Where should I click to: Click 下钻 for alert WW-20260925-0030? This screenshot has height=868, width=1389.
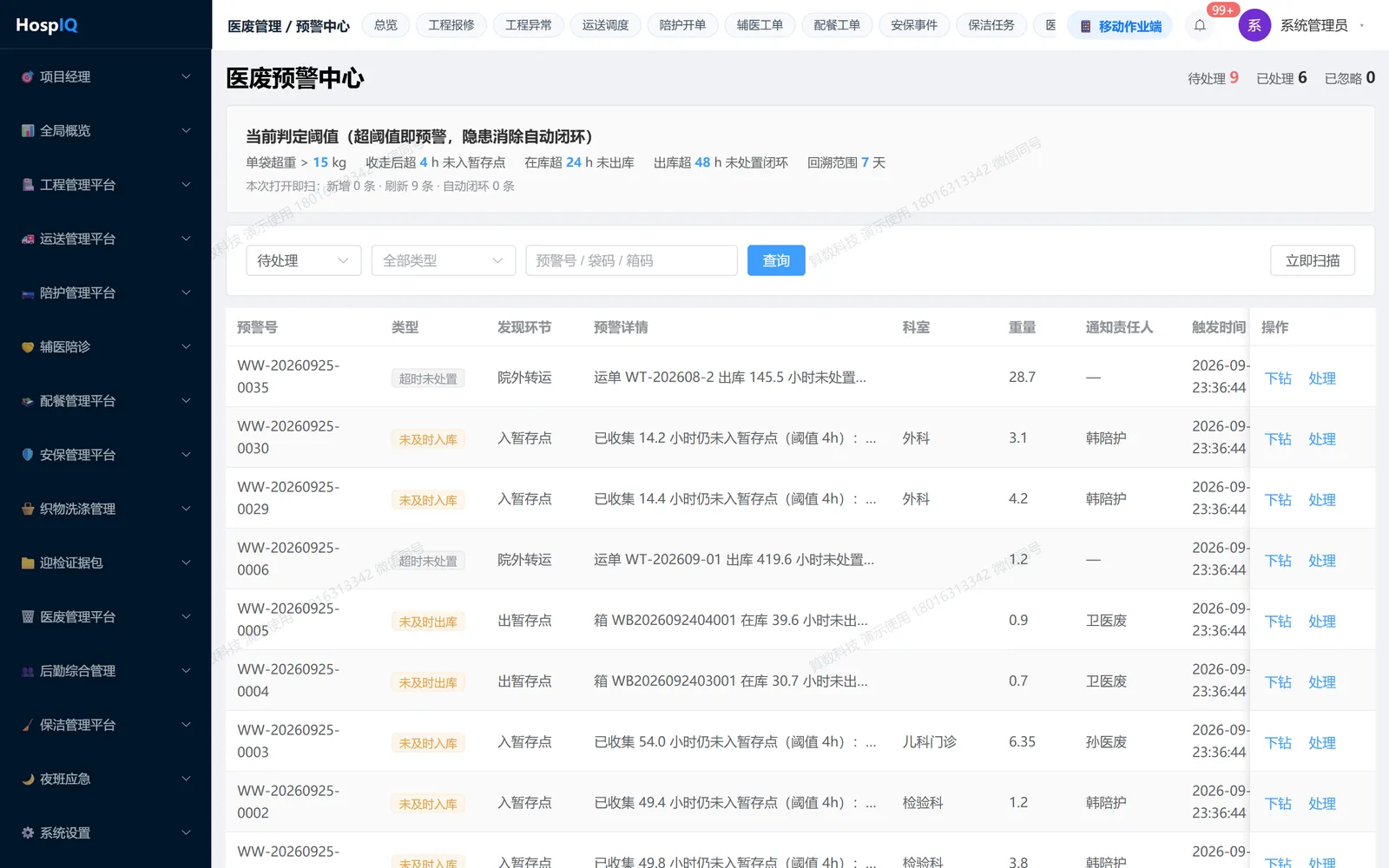coord(1278,438)
